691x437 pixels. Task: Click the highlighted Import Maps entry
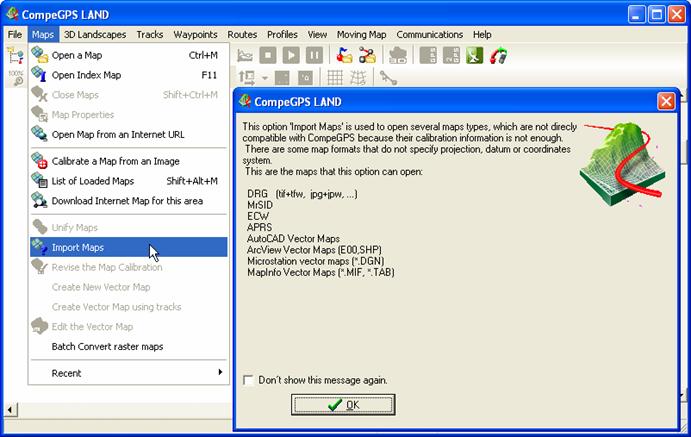pyautogui.click(x=129, y=247)
